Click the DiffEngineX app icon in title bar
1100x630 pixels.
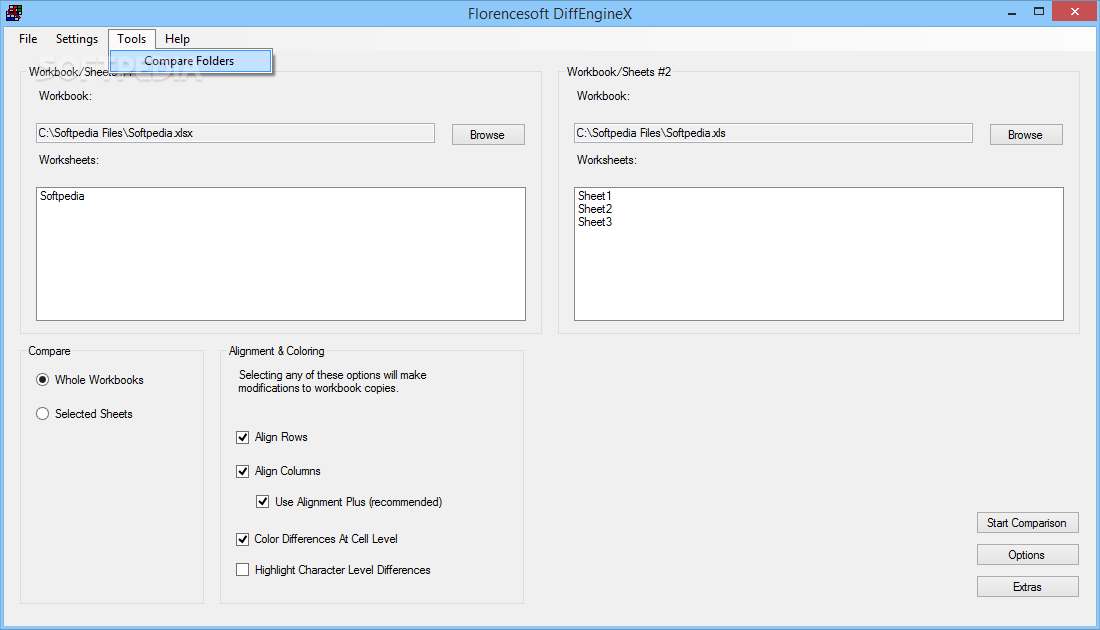[14, 13]
